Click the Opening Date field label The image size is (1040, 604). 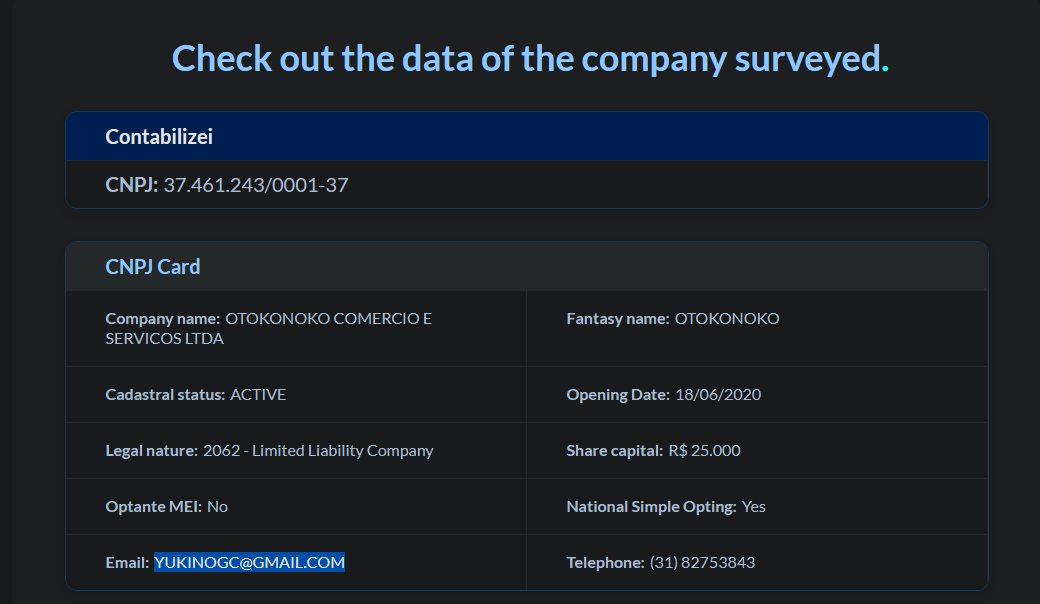(x=617, y=395)
